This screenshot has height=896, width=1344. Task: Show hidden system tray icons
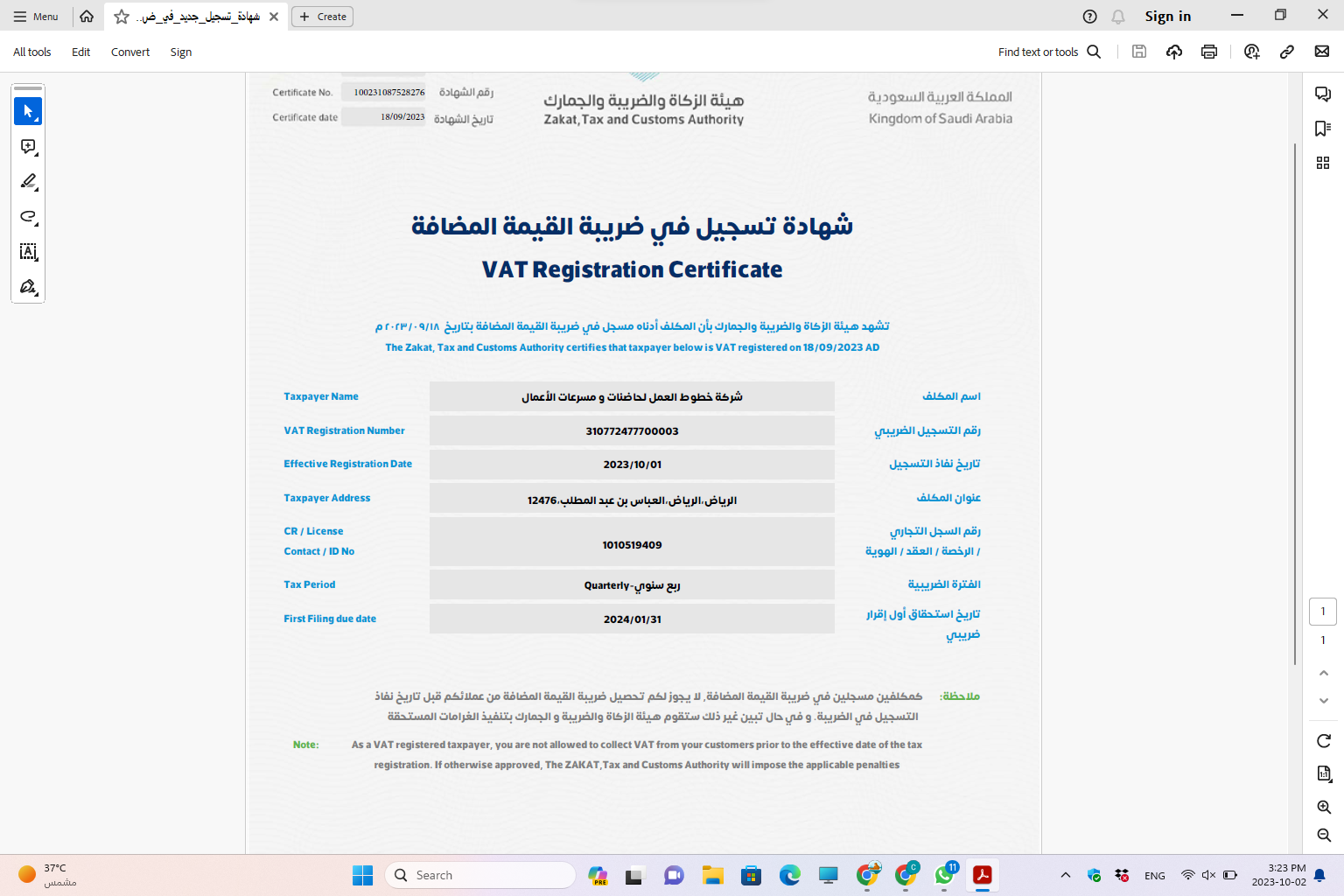(x=1065, y=875)
